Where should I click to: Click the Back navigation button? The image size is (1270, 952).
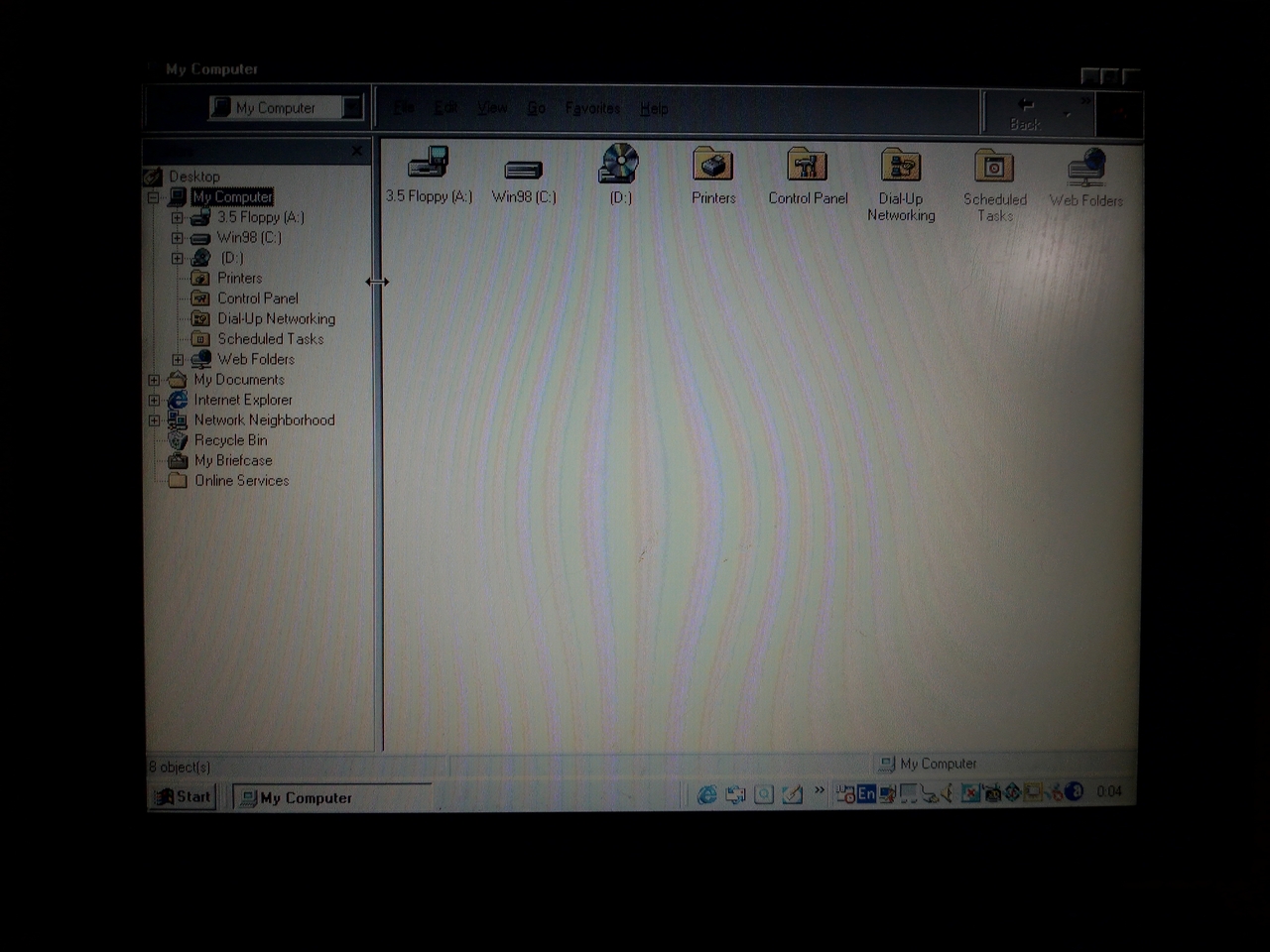(1025, 109)
